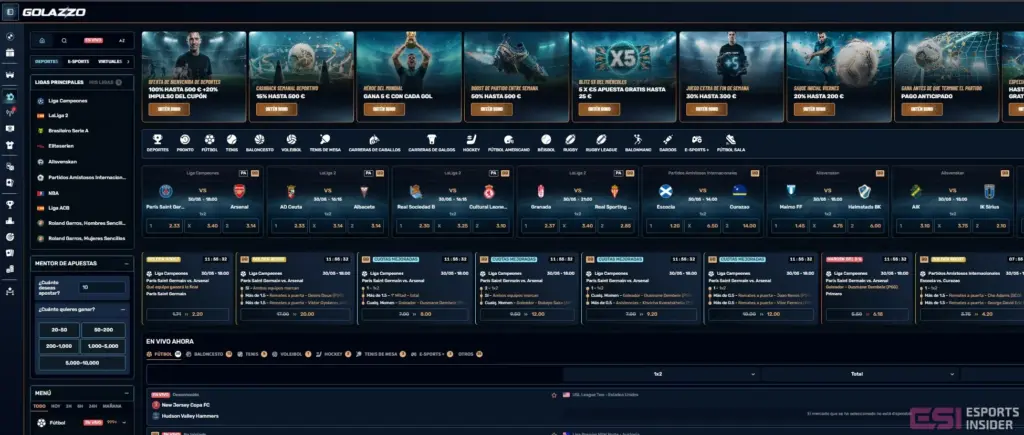Image resolution: width=1024 pixels, height=435 pixels.
Task: Switch live section to Hockey tab
Action: [x=333, y=354]
